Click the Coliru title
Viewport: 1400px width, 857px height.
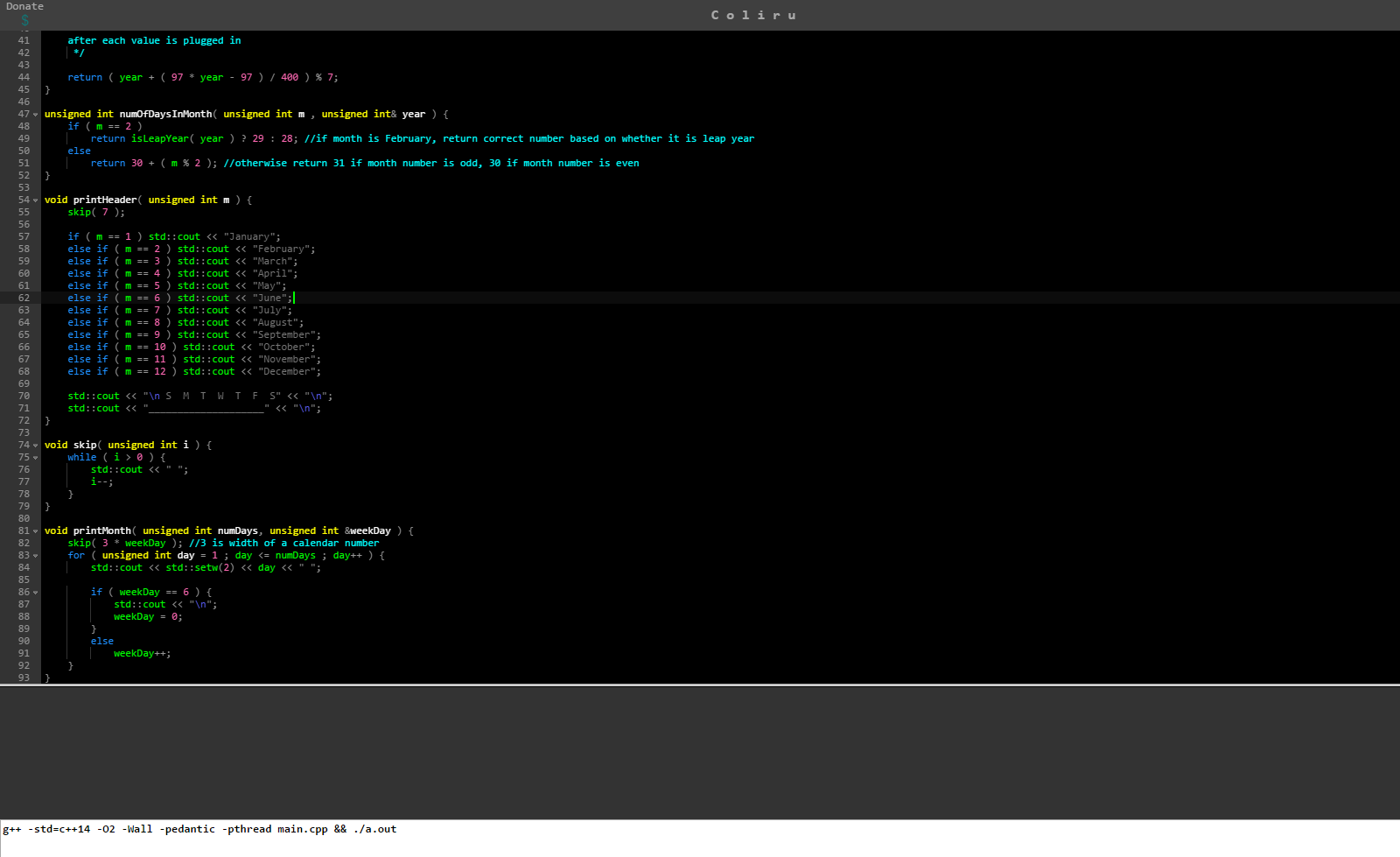coord(753,15)
